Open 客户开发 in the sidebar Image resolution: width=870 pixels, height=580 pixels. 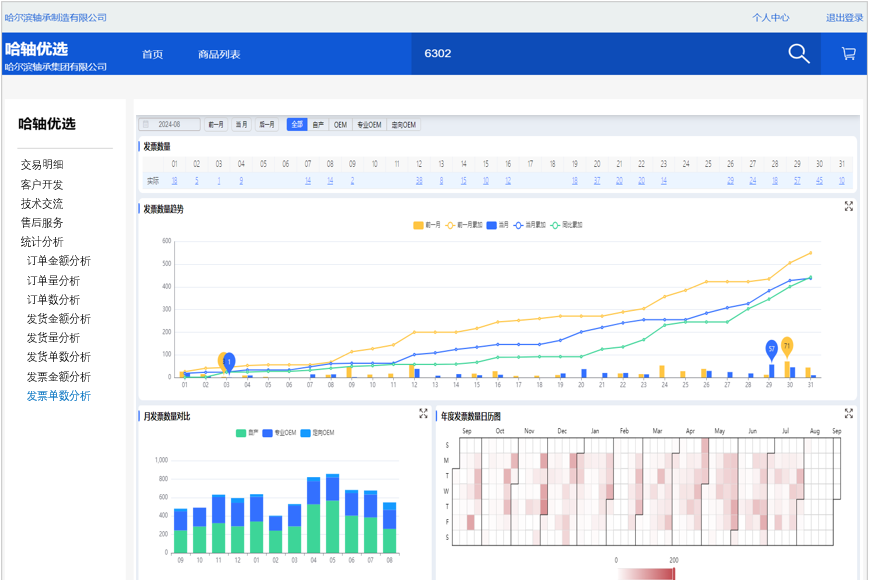(x=42, y=184)
